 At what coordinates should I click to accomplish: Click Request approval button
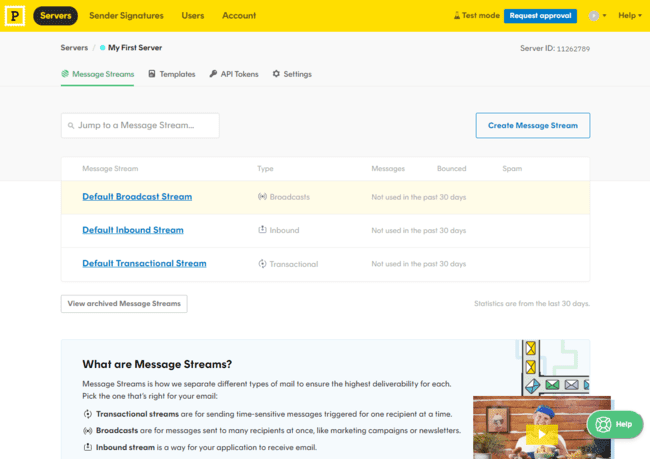(x=541, y=16)
